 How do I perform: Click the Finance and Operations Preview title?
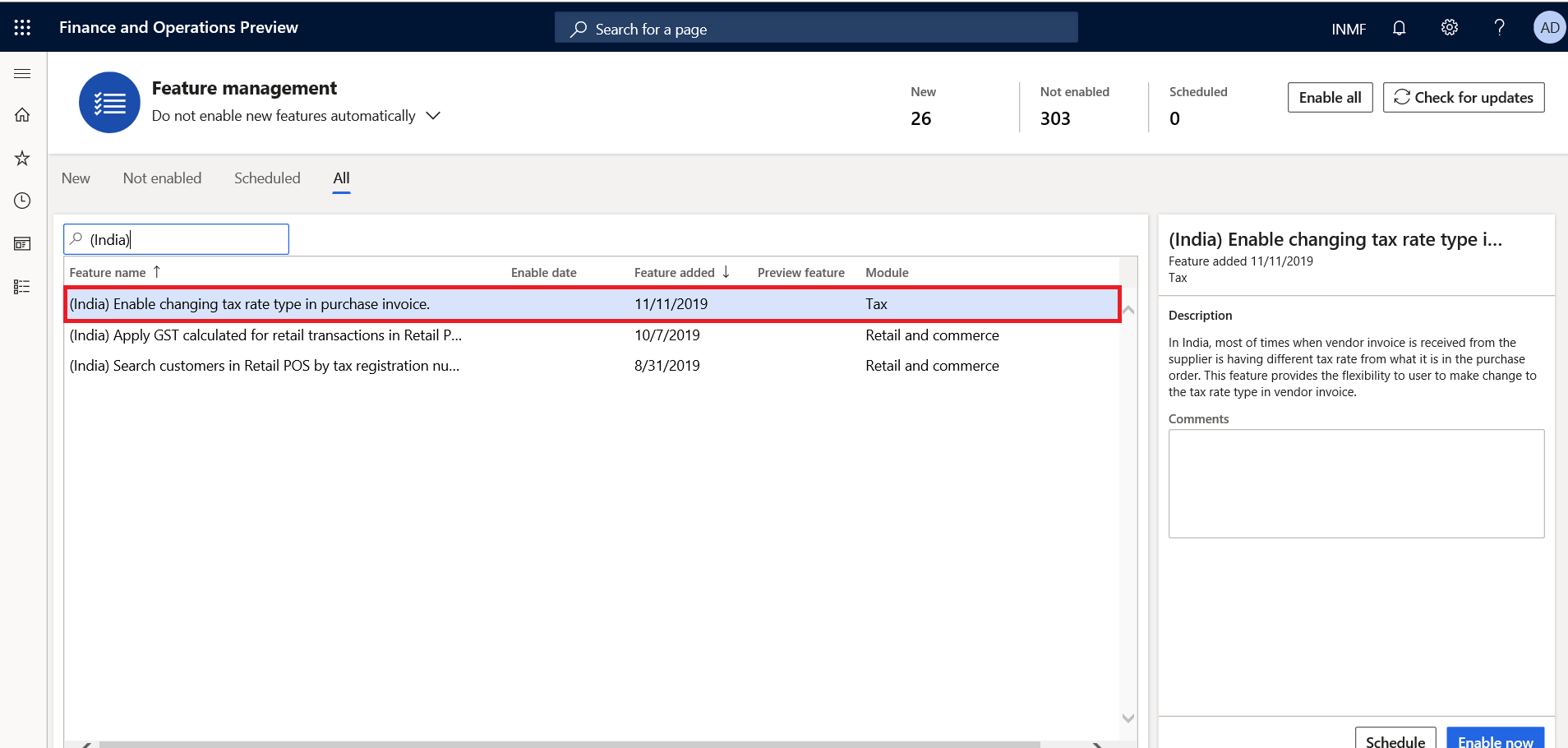point(178,27)
